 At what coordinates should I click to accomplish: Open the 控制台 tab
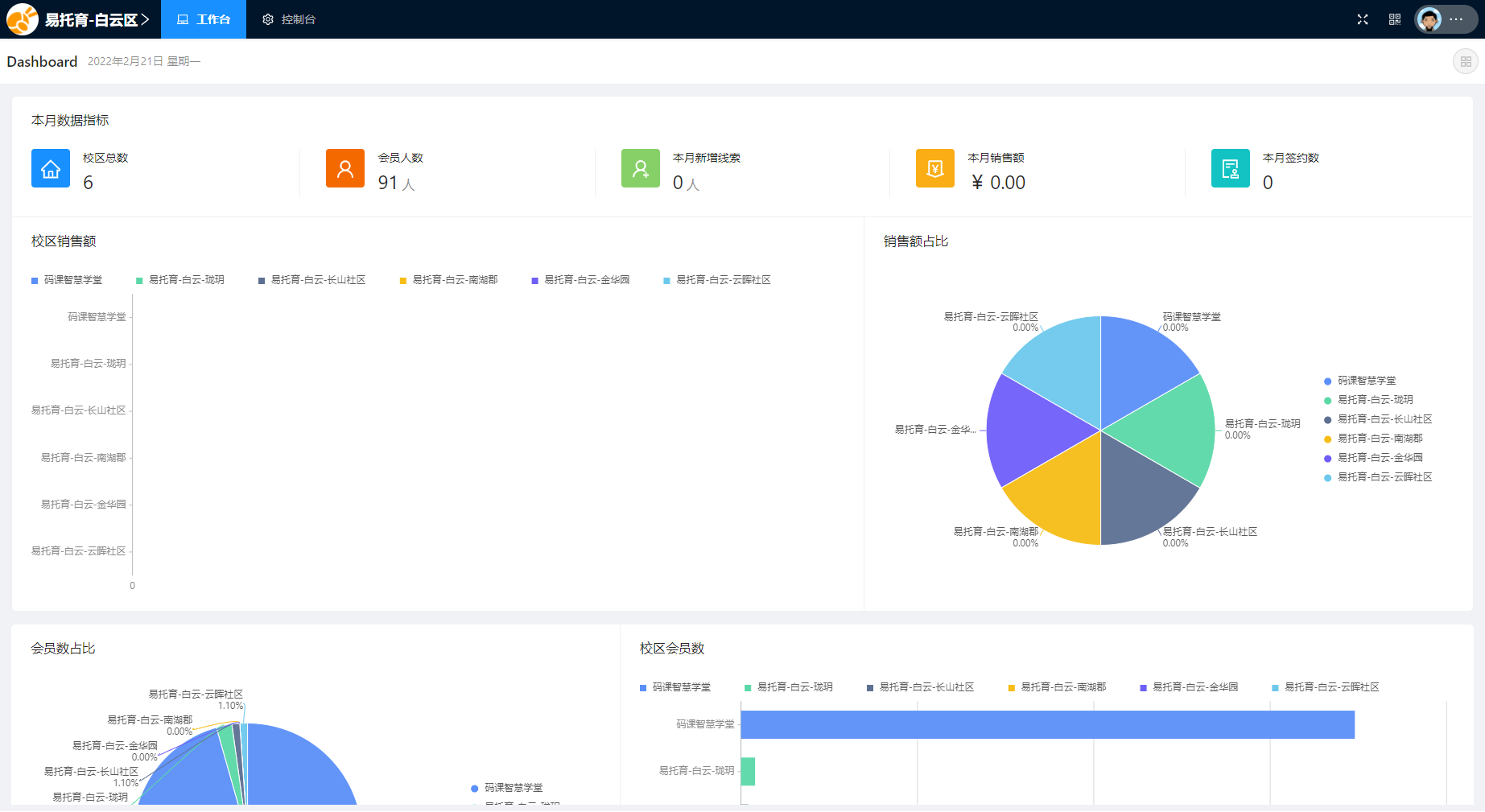pos(289,19)
